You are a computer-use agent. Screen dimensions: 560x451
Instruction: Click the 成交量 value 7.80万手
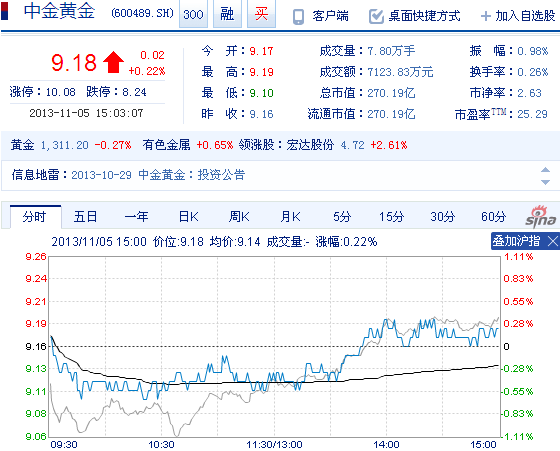click(x=391, y=51)
